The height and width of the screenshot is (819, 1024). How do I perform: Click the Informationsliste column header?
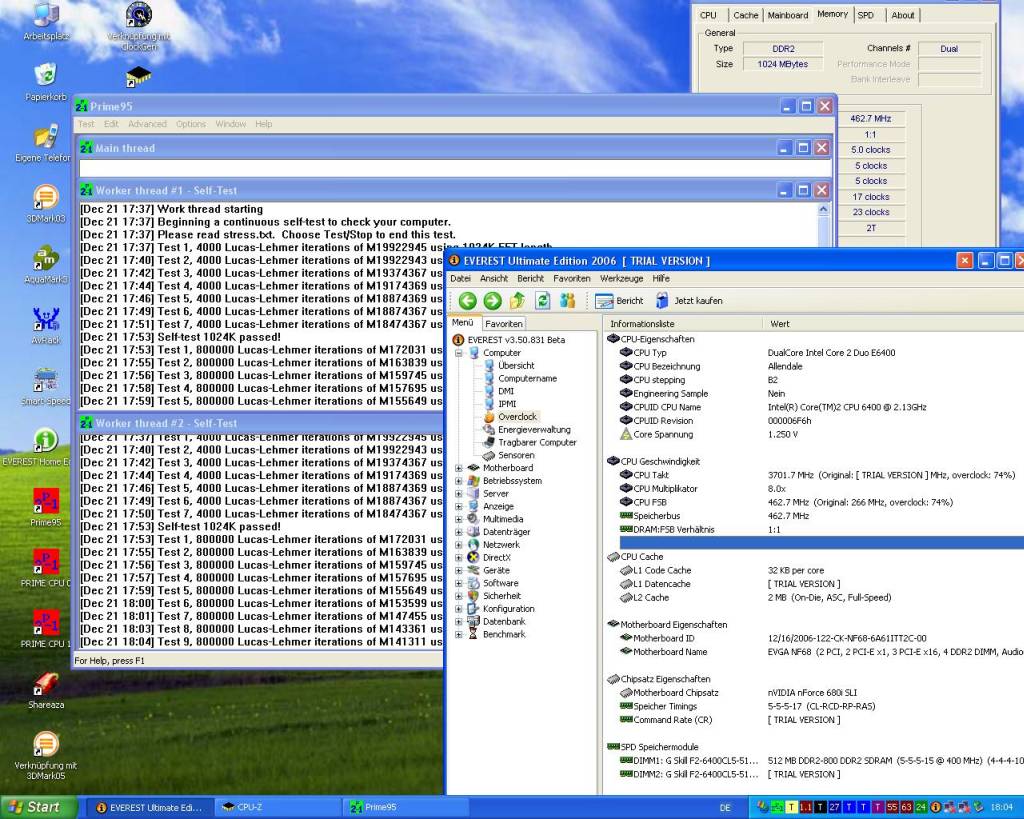tap(682, 324)
